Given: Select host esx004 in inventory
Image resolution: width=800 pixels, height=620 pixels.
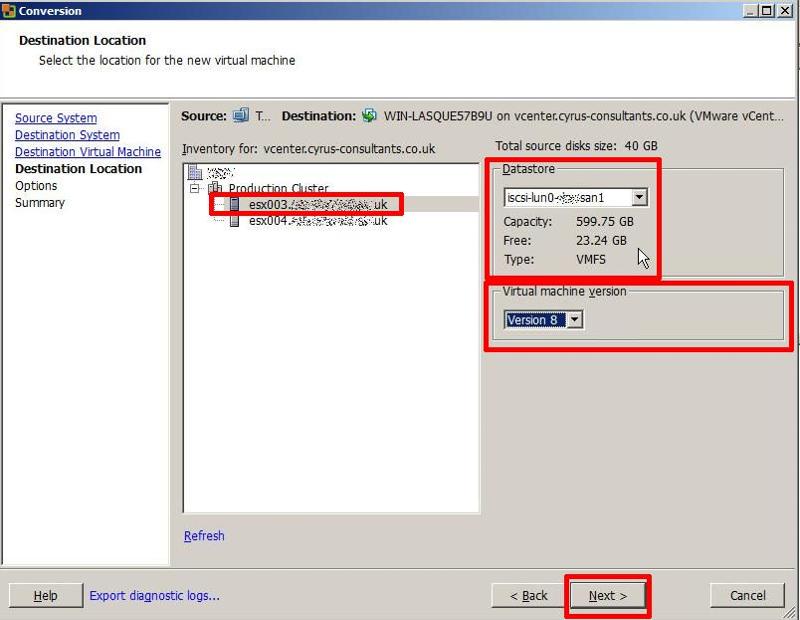Looking at the screenshot, I should pyautogui.click(x=318, y=220).
